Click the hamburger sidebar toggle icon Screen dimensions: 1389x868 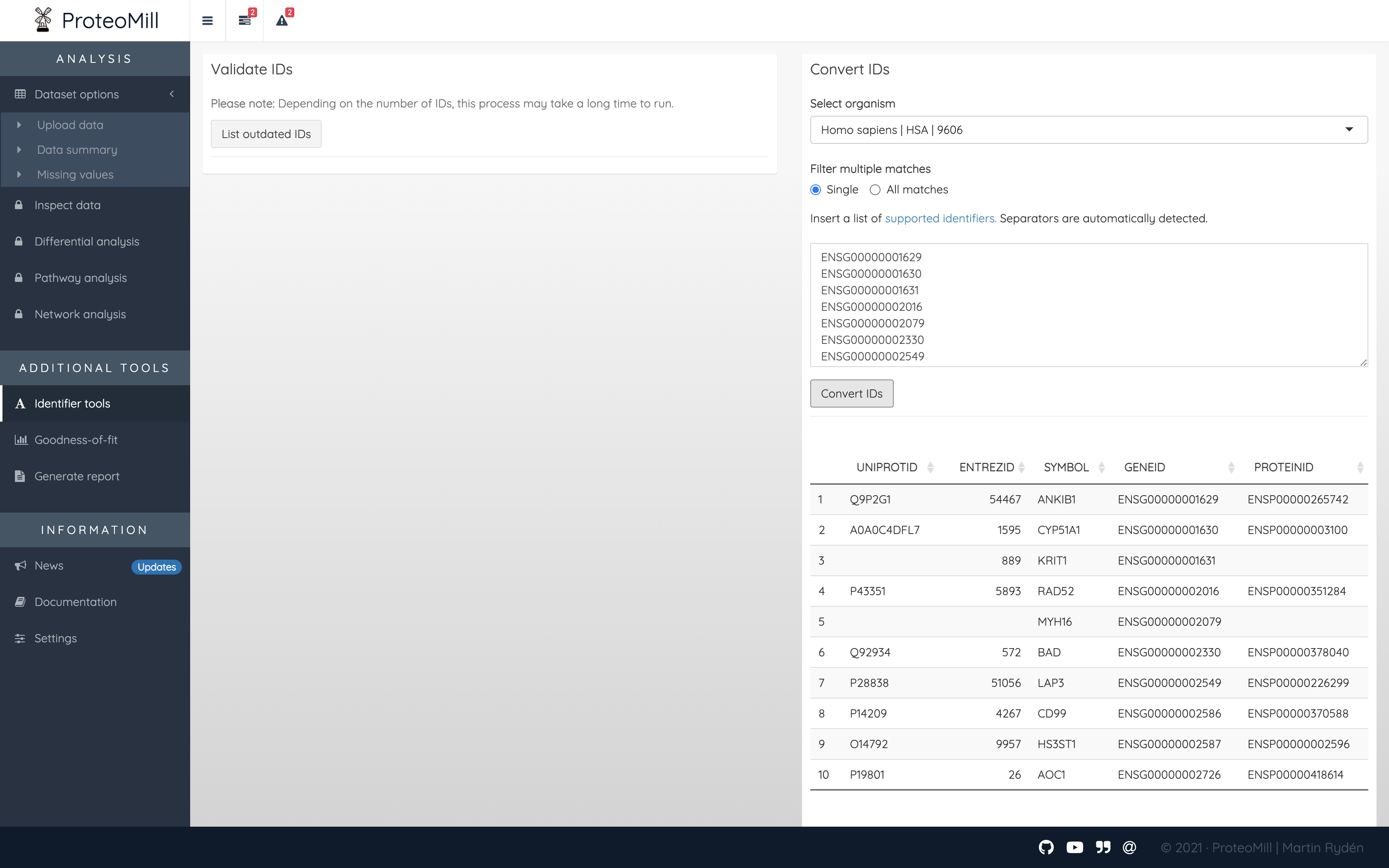207,21
